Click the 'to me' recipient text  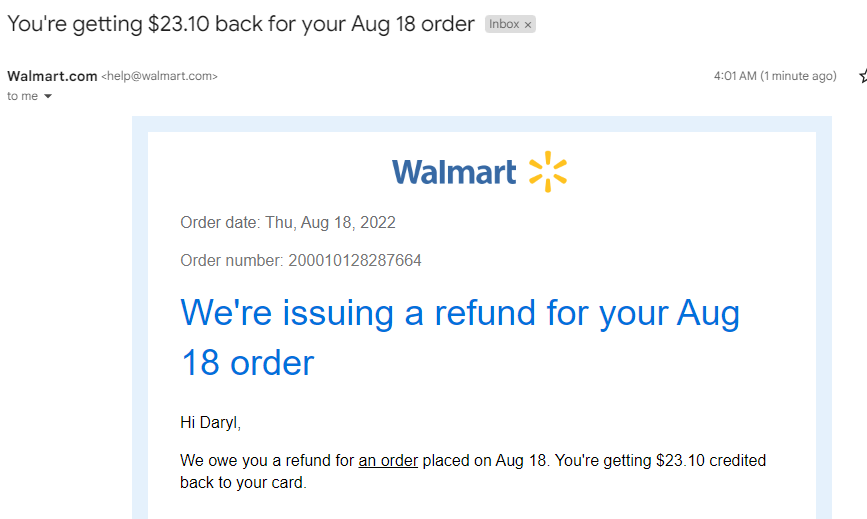click(23, 96)
